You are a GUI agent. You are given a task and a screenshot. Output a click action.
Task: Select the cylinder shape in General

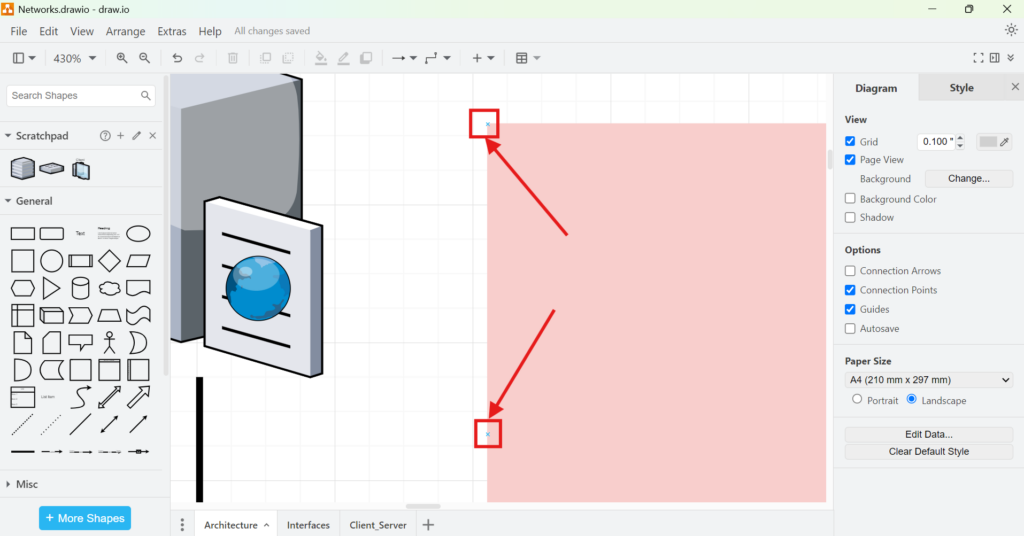click(x=81, y=288)
